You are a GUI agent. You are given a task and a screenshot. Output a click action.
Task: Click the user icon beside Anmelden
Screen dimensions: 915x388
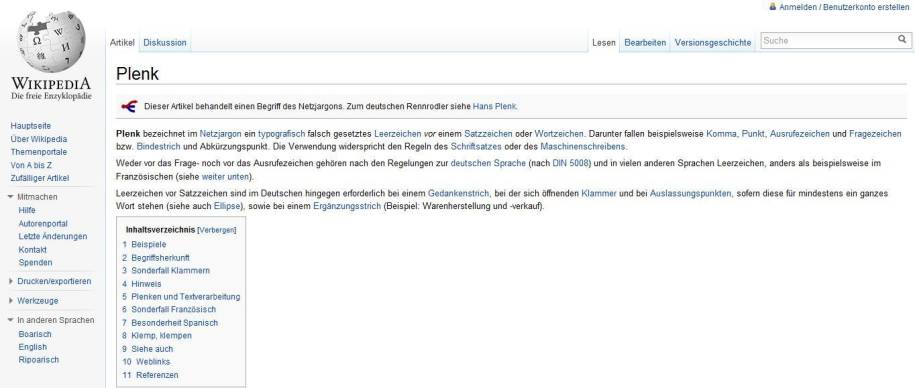pyautogui.click(x=773, y=6)
